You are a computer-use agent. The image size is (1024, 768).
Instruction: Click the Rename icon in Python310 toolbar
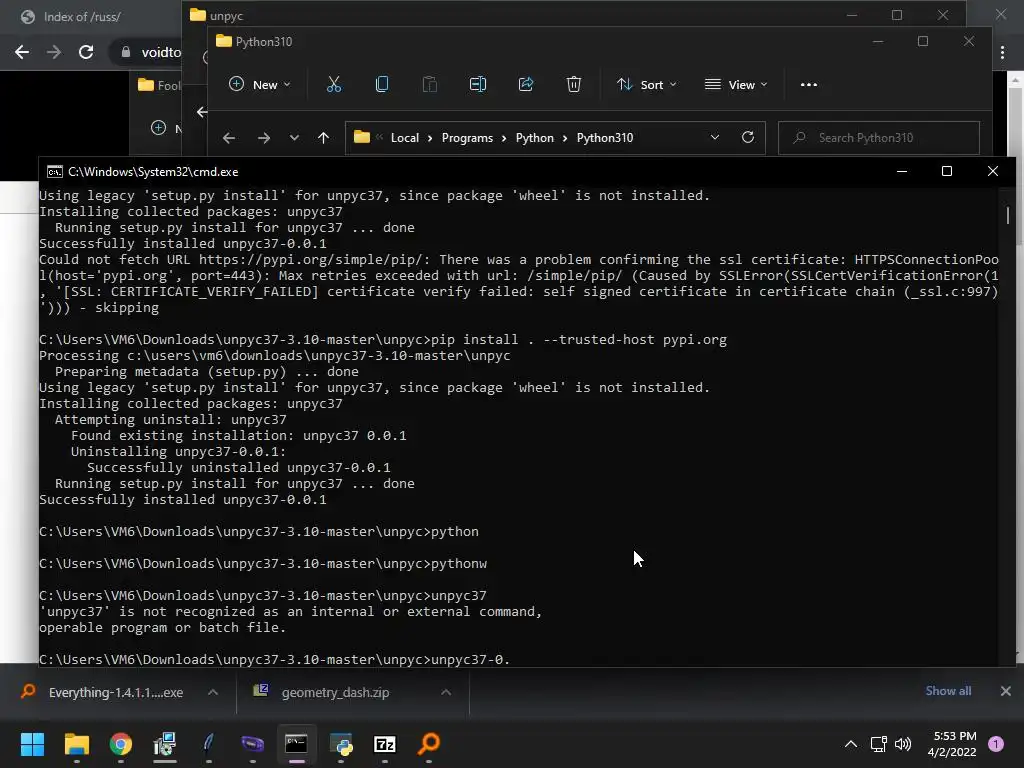(478, 84)
